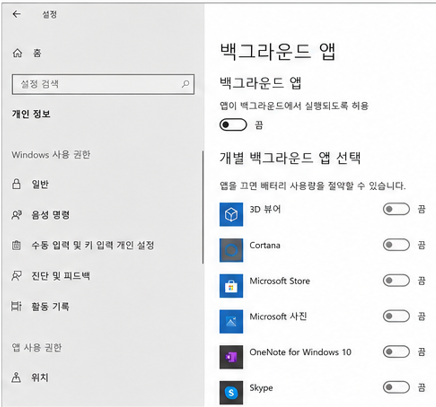Click the OneNote app icon

(231, 357)
